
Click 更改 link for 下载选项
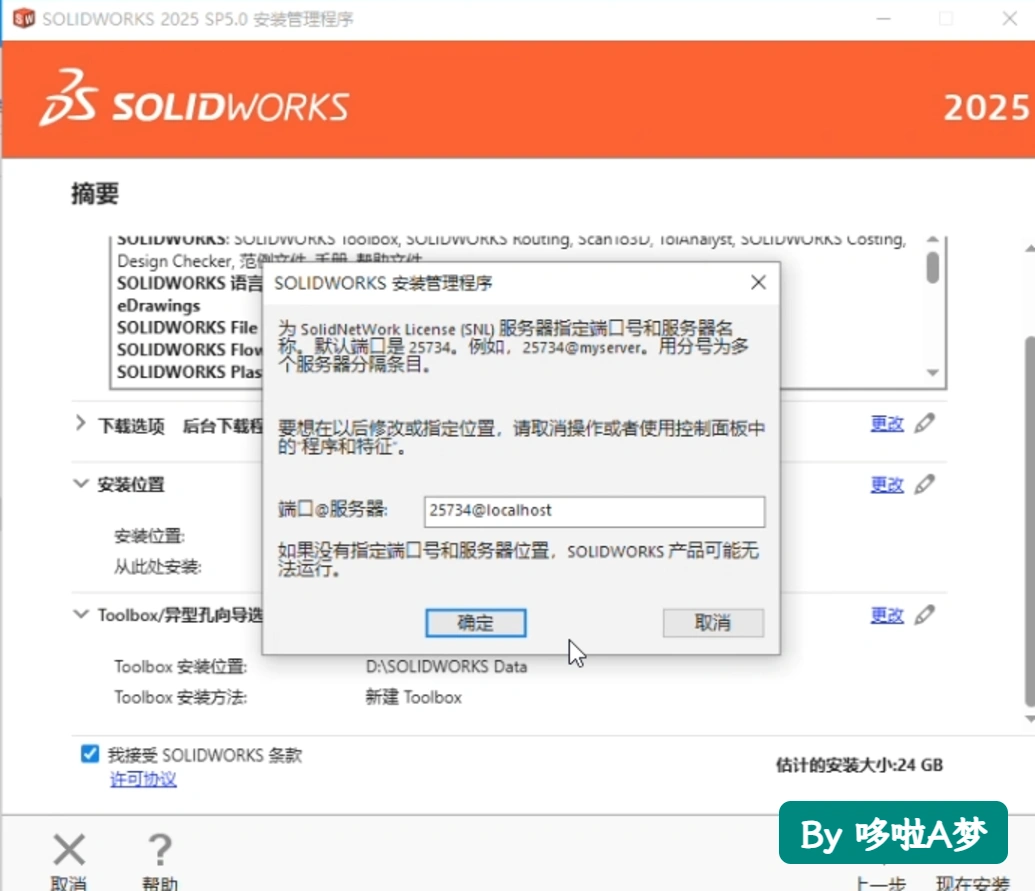[x=887, y=424]
